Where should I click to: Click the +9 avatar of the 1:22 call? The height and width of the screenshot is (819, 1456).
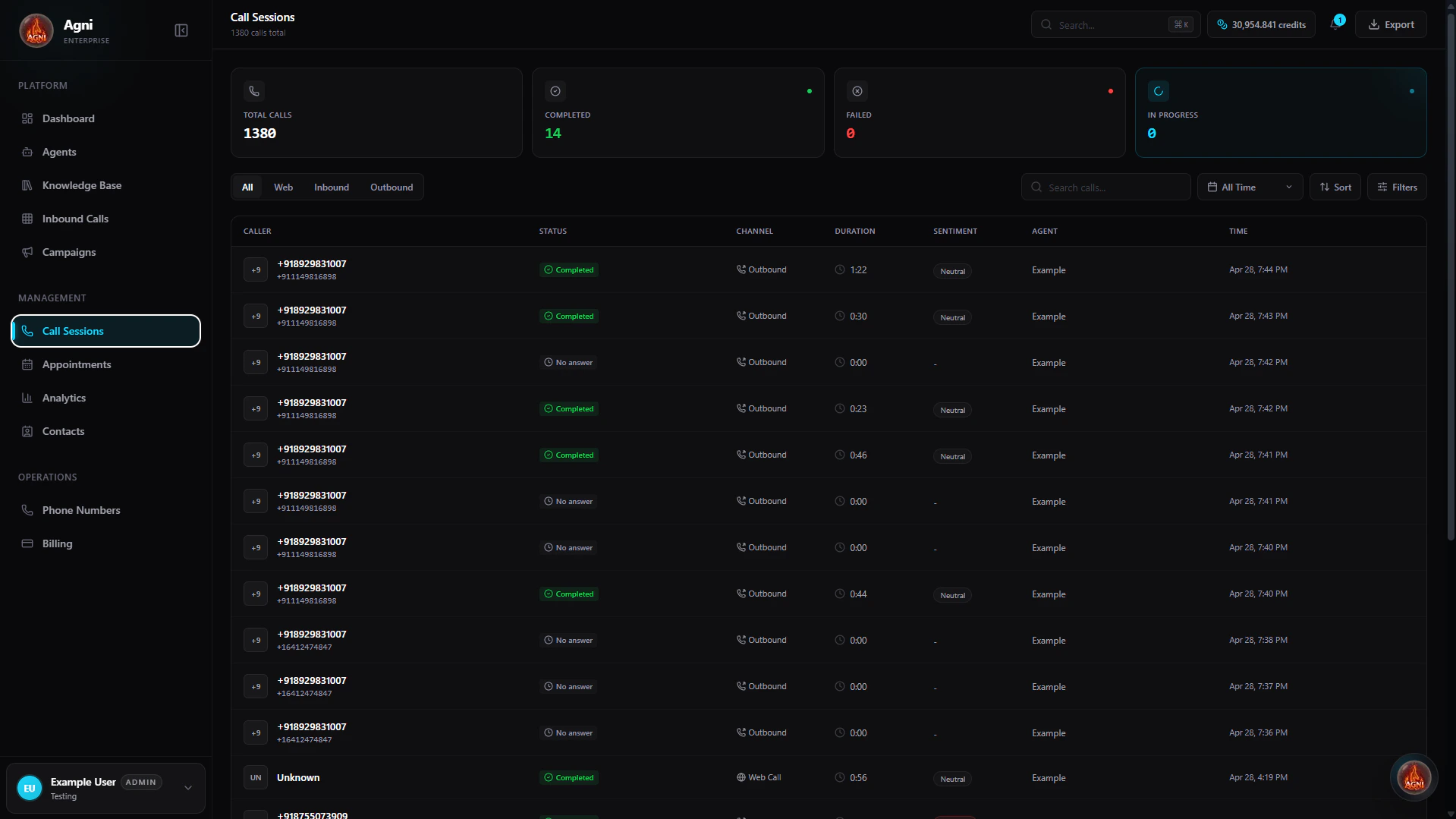pos(256,269)
